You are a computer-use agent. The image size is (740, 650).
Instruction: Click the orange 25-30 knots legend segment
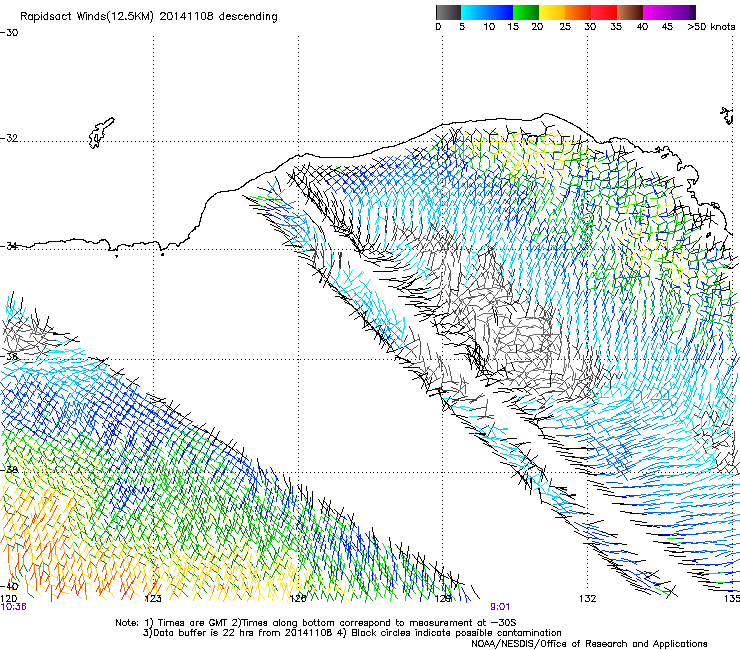pos(578,12)
